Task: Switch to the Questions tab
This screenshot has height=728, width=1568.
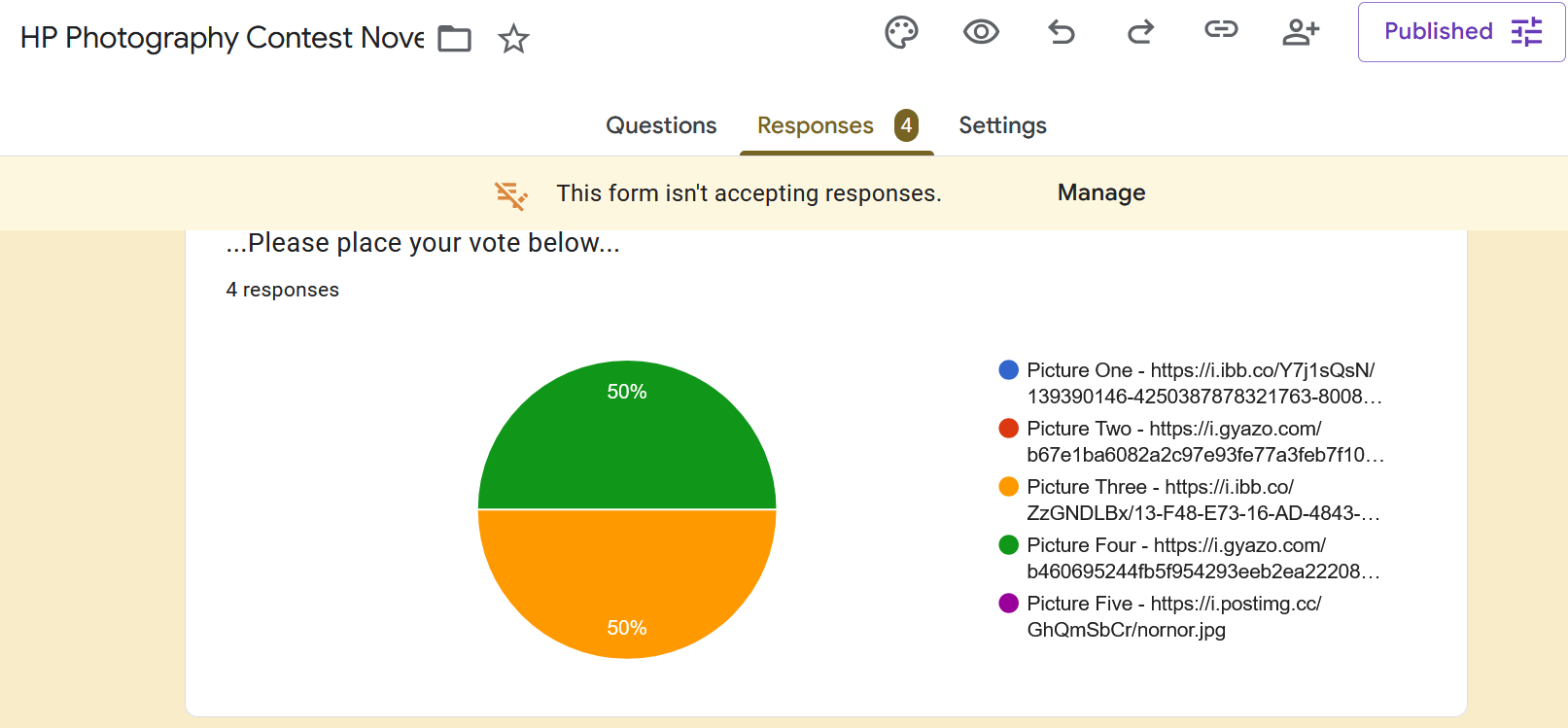Action: tap(661, 125)
